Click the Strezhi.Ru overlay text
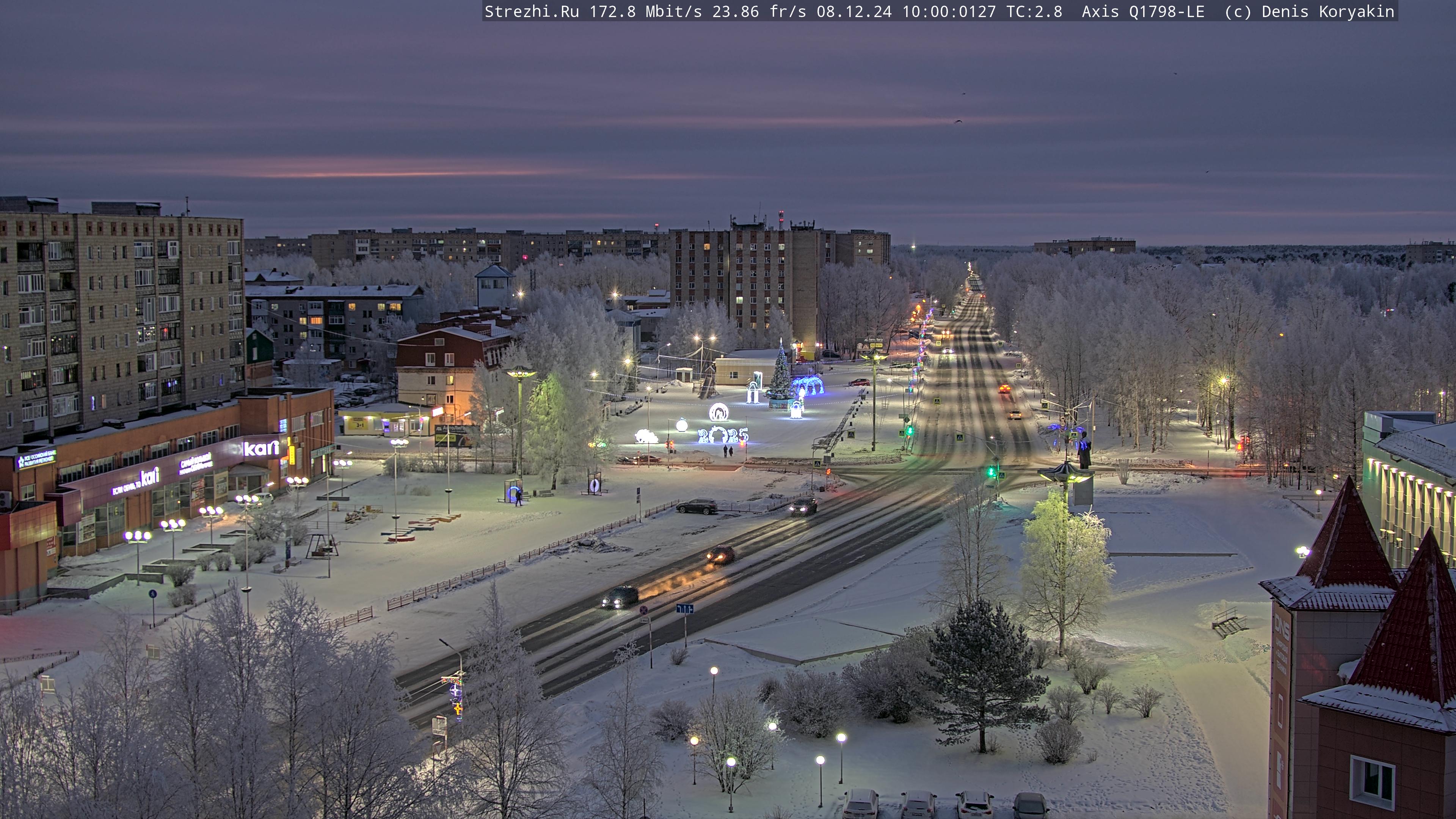Viewport: 1456px width, 819px height. pos(531,11)
